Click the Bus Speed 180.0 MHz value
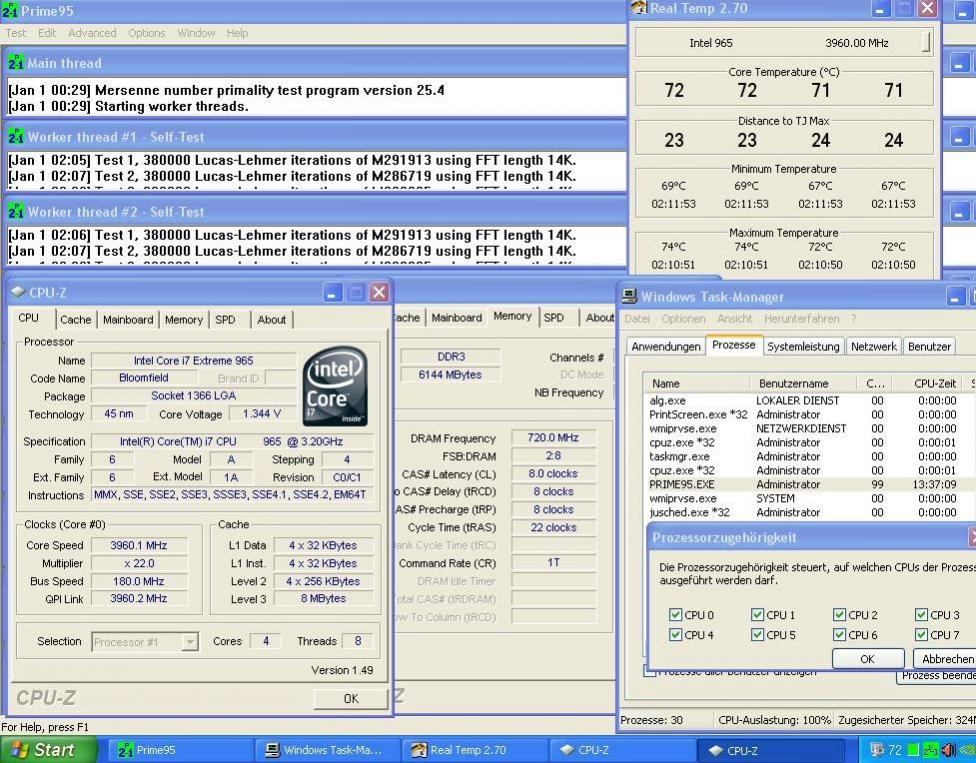Image resolution: width=976 pixels, height=763 pixels. coord(139,581)
